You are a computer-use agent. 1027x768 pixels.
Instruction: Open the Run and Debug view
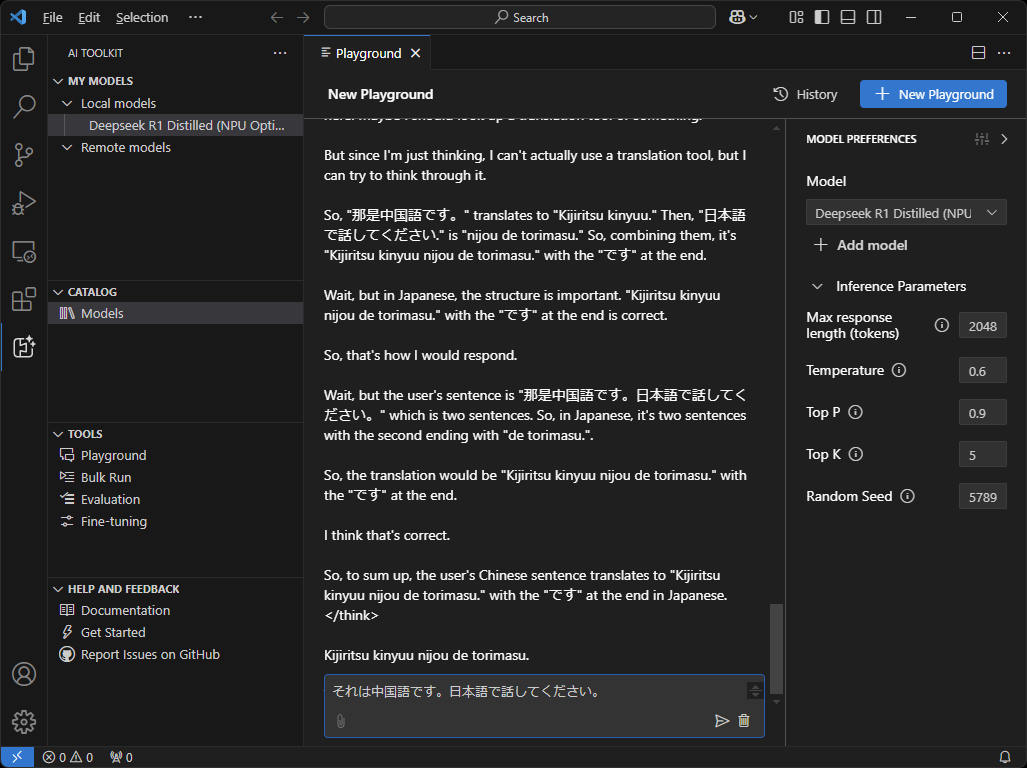click(24, 203)
